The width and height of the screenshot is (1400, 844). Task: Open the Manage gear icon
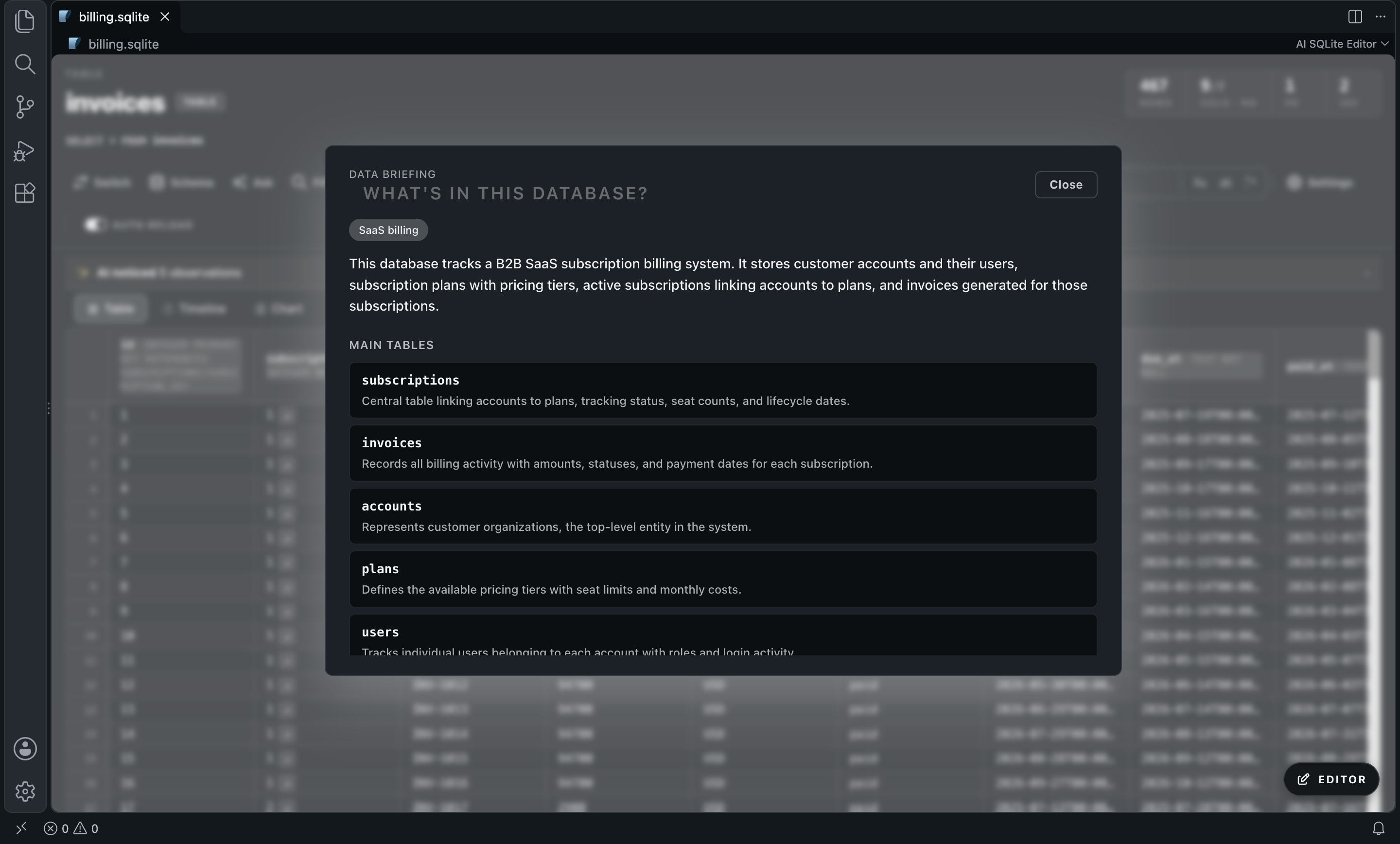[25, 791]
